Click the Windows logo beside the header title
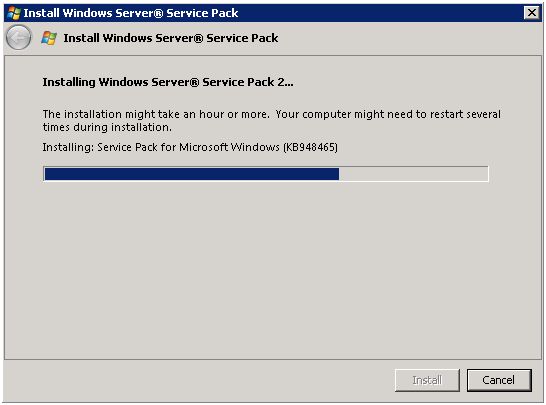Viewport: 546px width, 405px height. pos(49,38)
